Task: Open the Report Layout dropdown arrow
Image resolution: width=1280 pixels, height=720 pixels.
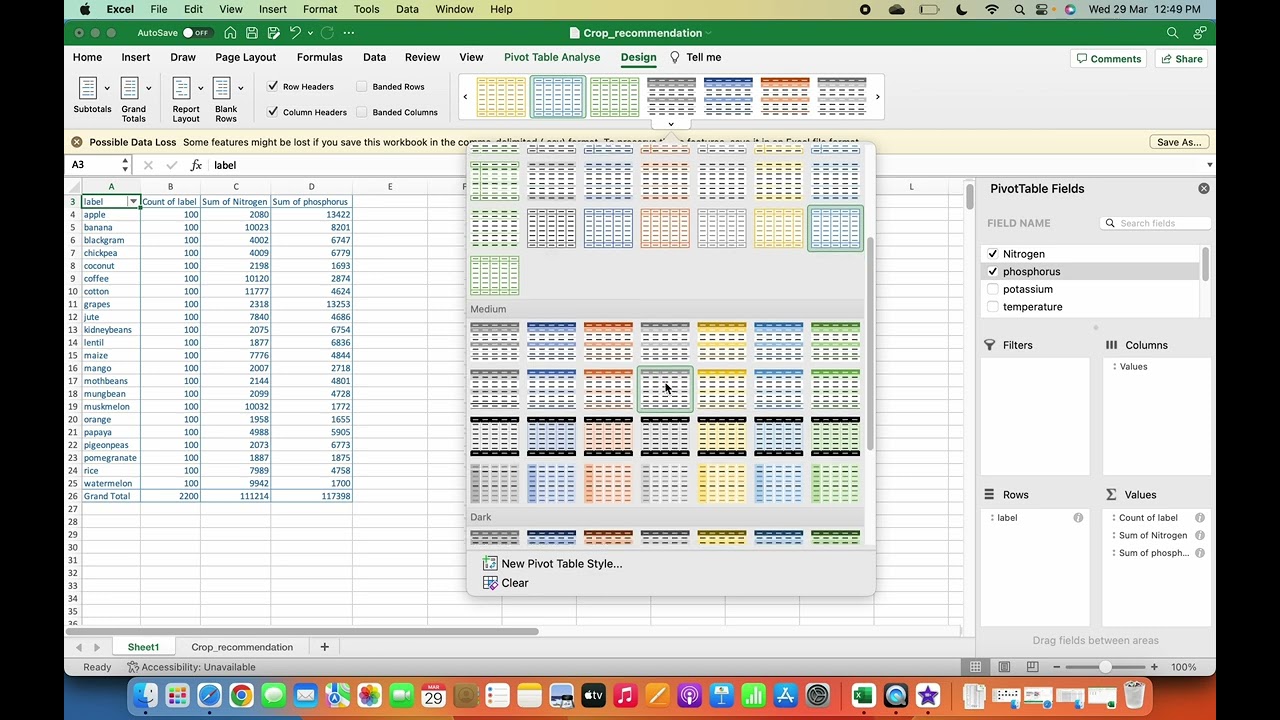Action: click(x=201, y=88)
